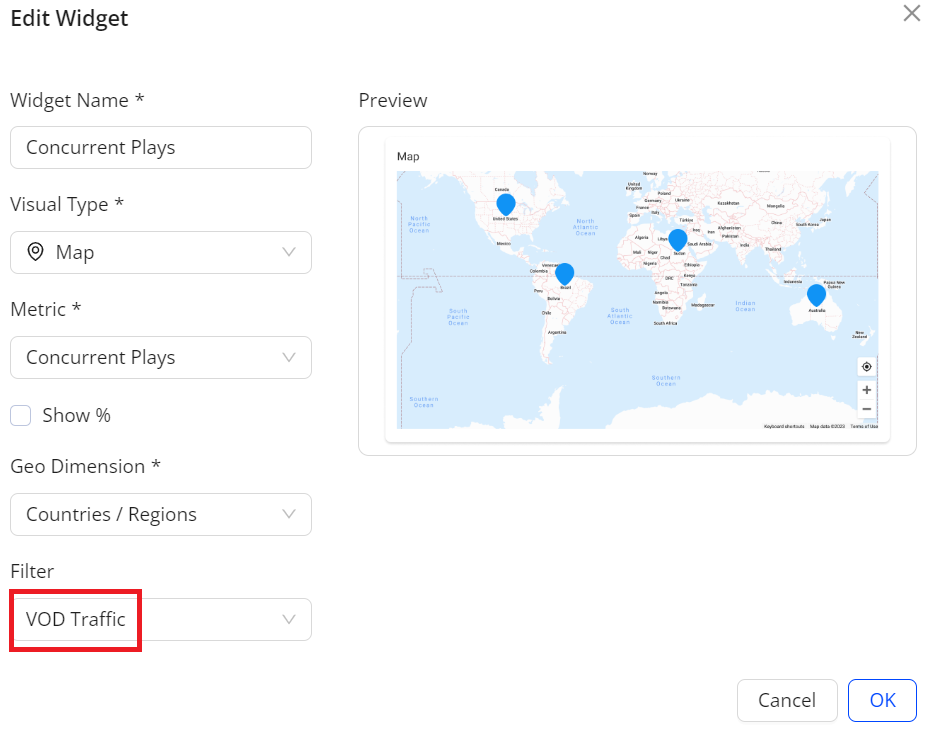The width and height of the screenshot is (929, 734).
Task: Zoom in the map with plus button
Action: pos(866,390)
